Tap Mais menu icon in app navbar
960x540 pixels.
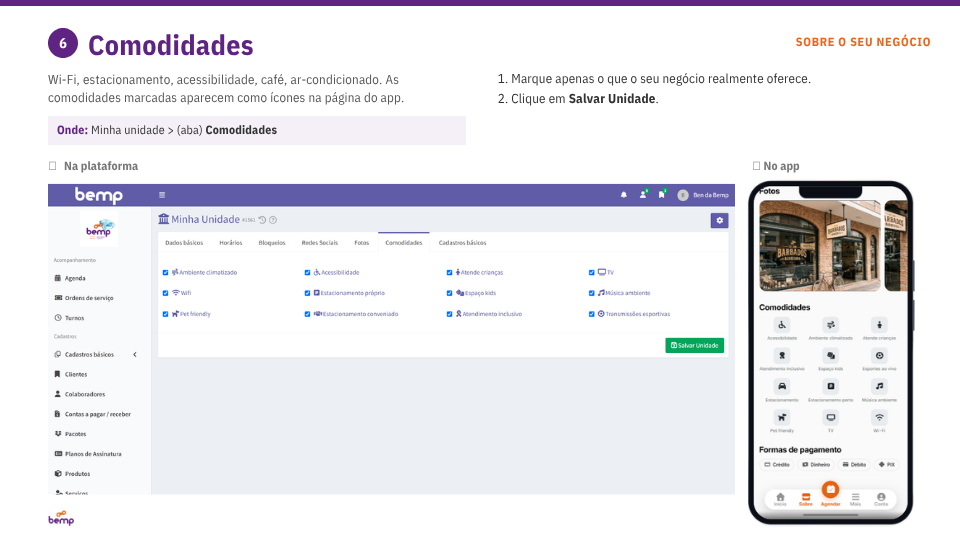(855, 499)
